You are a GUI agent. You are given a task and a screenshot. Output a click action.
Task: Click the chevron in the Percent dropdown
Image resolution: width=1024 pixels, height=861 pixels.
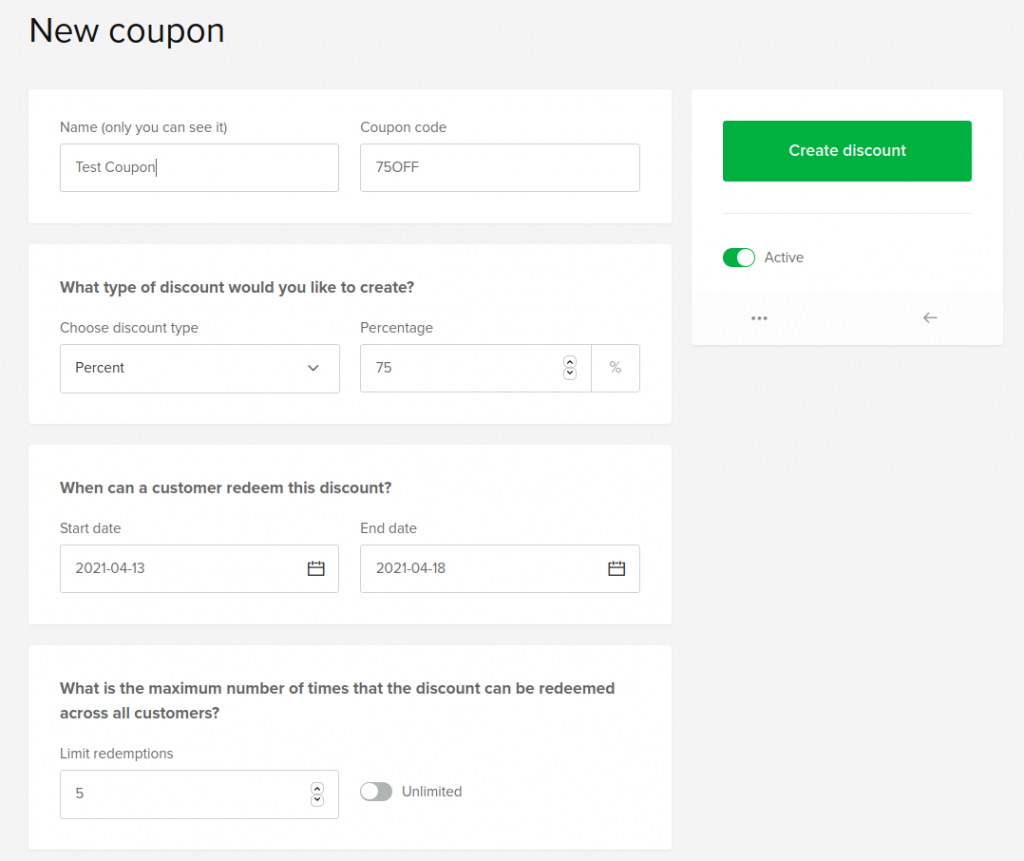pos(313,368)
